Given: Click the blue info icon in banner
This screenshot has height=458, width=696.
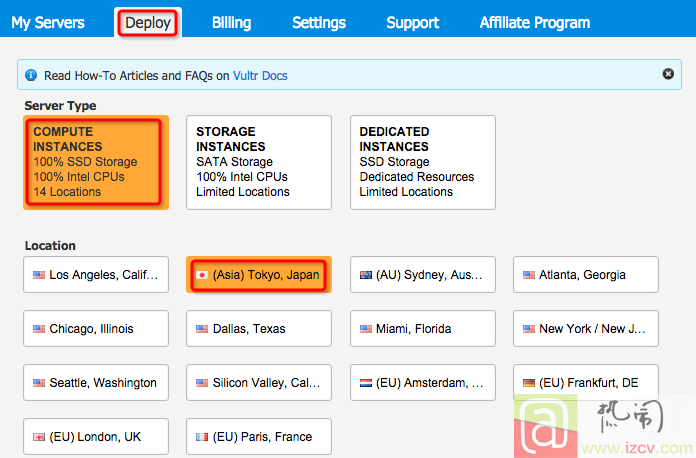Looking at the screenshot, I should pyautogui.click(x=31, y=75).
